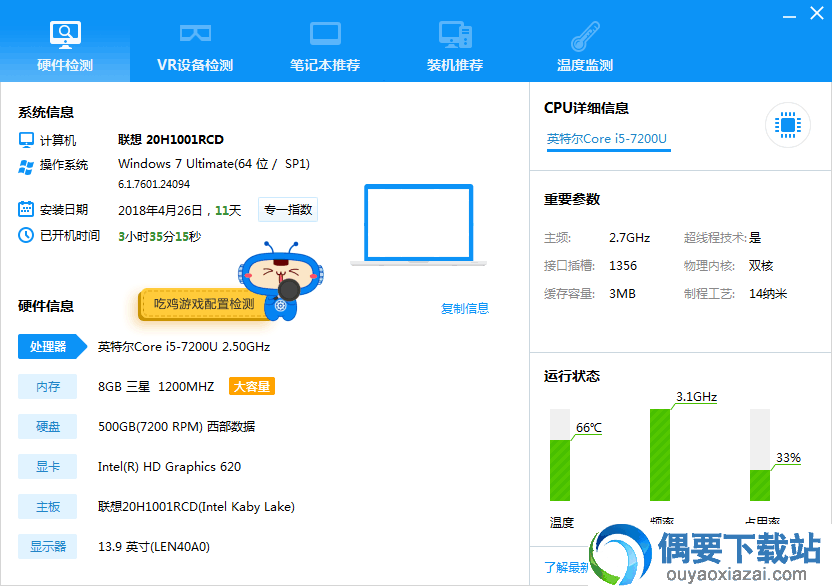The height and width of the screenshot is (586, 832).
Task: Open the 英特尔Core i5-7200U CPU detail tab
Action: [607, 139]
